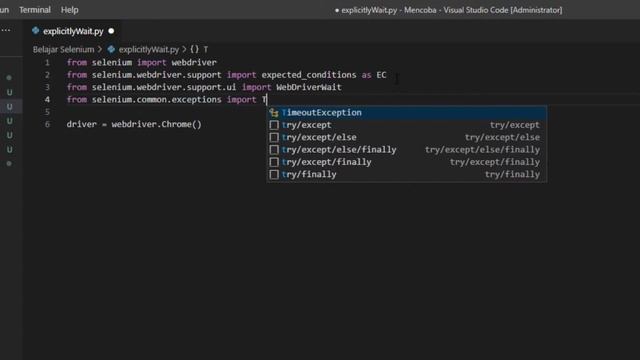
Task: Choose the try/finally snippet
Action: point(407,174)
